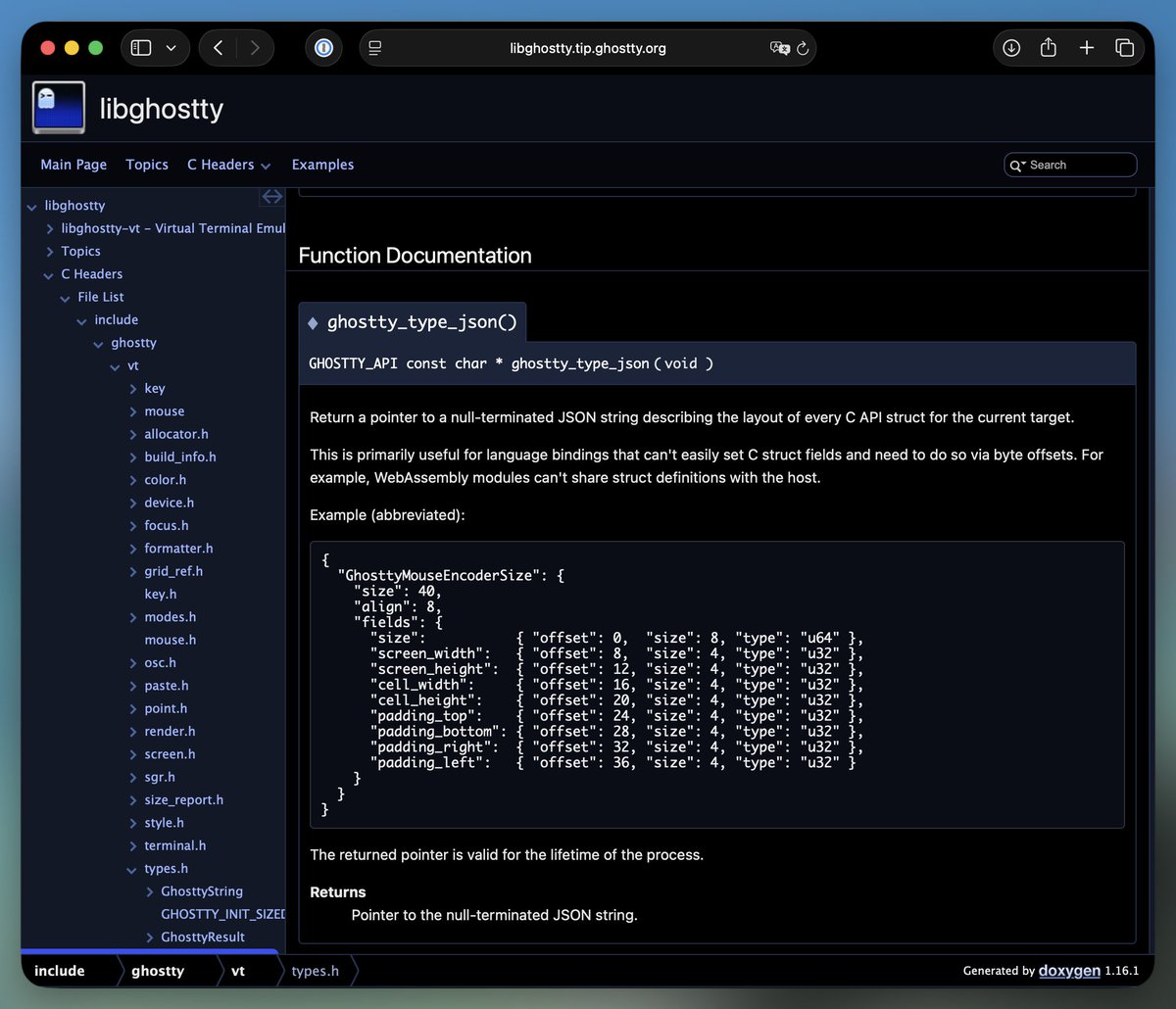Open modes.h tree entry
The width and height of the screenshot is (1176, 1009).
(170, 617)
